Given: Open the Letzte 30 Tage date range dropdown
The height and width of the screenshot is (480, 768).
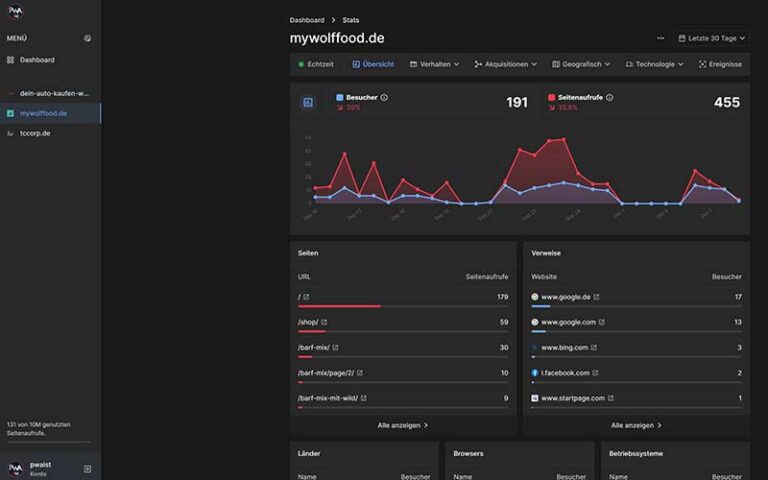Looking at the screenshot, I should coord(712,38).
